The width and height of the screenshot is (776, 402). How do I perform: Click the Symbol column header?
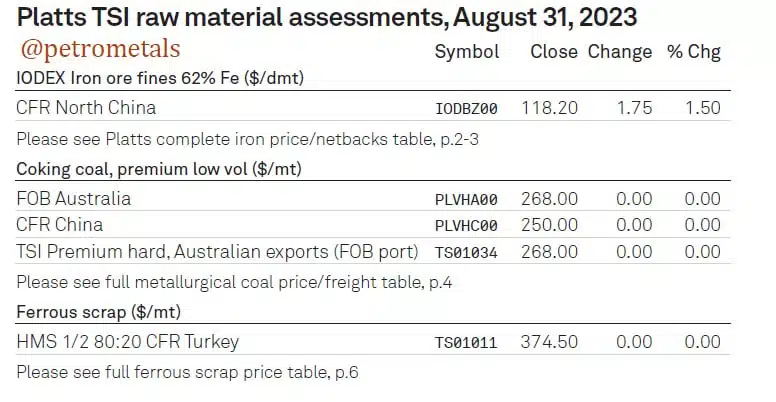tap(467, 52)
